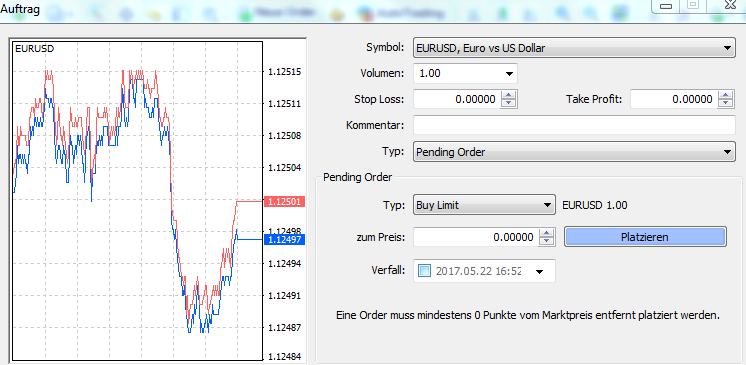The width and height of the screenshot is (746, 365).
Task: Decrease Stop Loss with down arrow
Action: tap(509, 104)
